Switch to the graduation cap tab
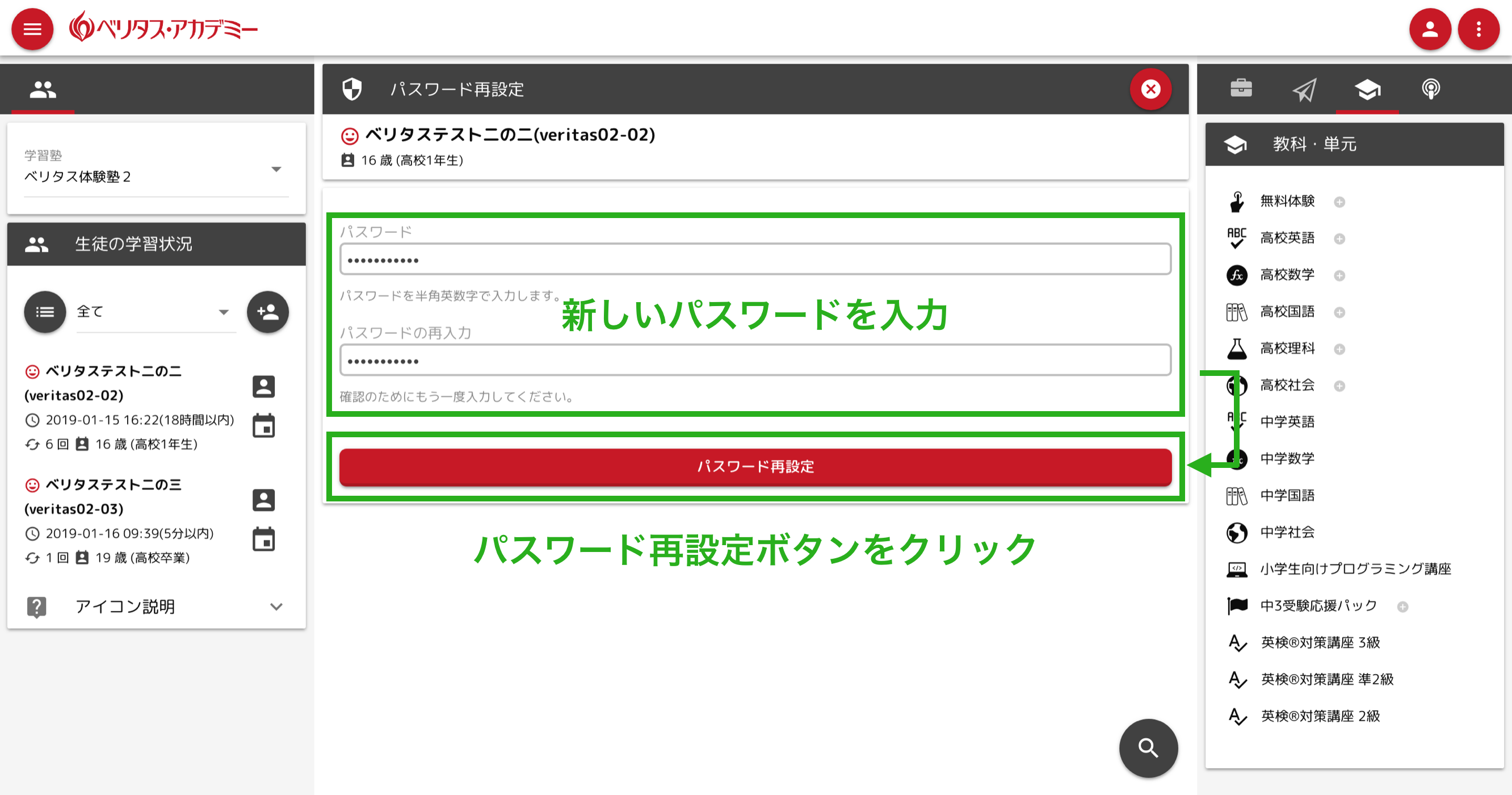Screen dimensions: 1512x795 coord(1367,89)
